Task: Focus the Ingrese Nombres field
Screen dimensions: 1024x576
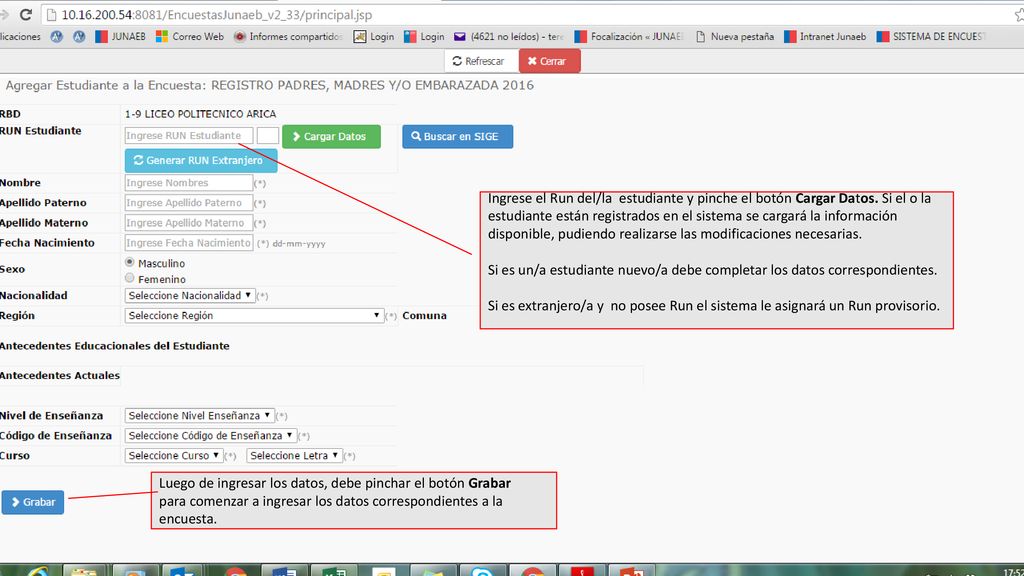Action: pos(189,183)
